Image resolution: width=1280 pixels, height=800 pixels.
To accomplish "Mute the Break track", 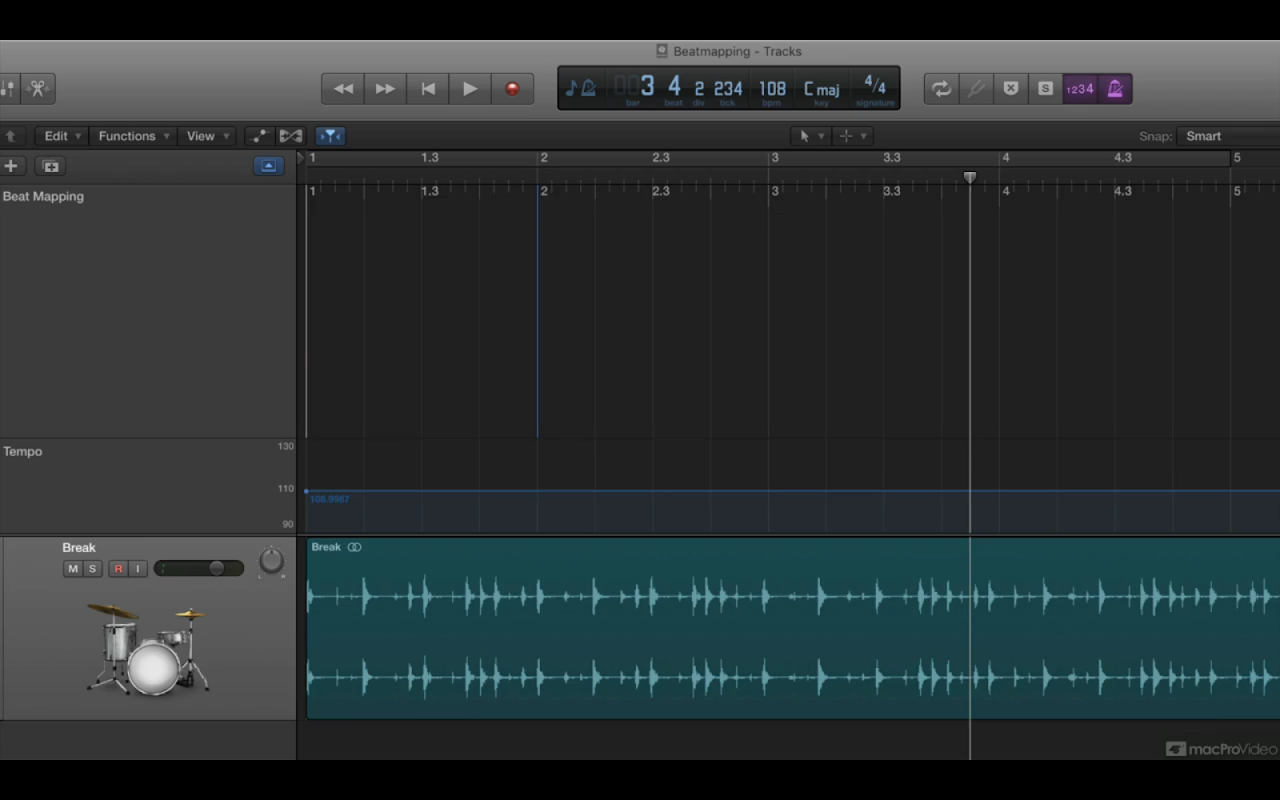I will [x=73, y=569].
